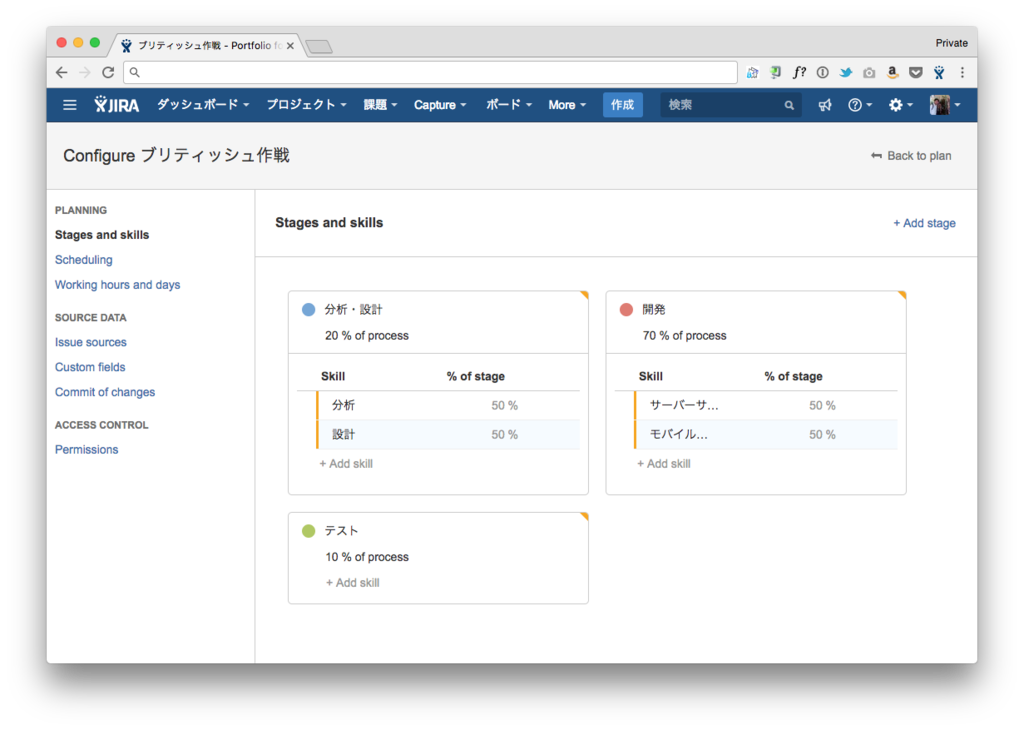Screen dimensions: 1024x730
Task: Click the browser forward arrow
Action: click(85, 72)
